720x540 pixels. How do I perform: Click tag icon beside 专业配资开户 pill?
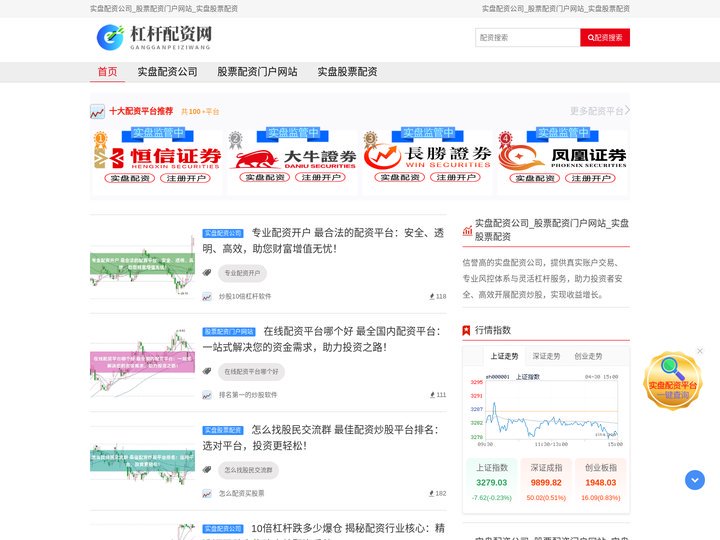coord(207,273)
